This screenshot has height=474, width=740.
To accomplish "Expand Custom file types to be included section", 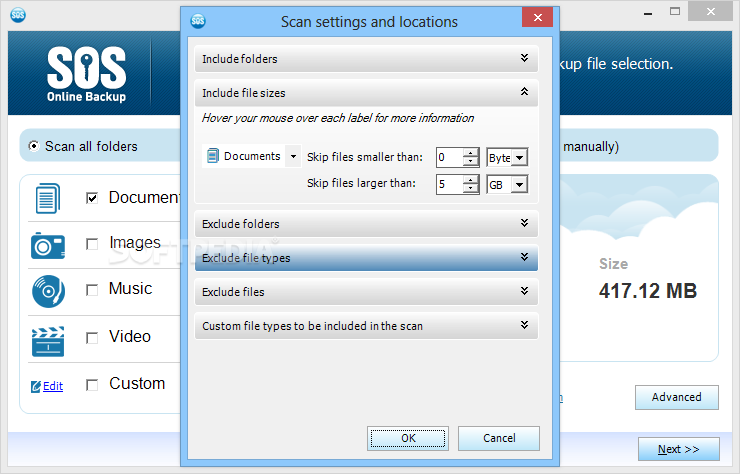I will (366, 326).
